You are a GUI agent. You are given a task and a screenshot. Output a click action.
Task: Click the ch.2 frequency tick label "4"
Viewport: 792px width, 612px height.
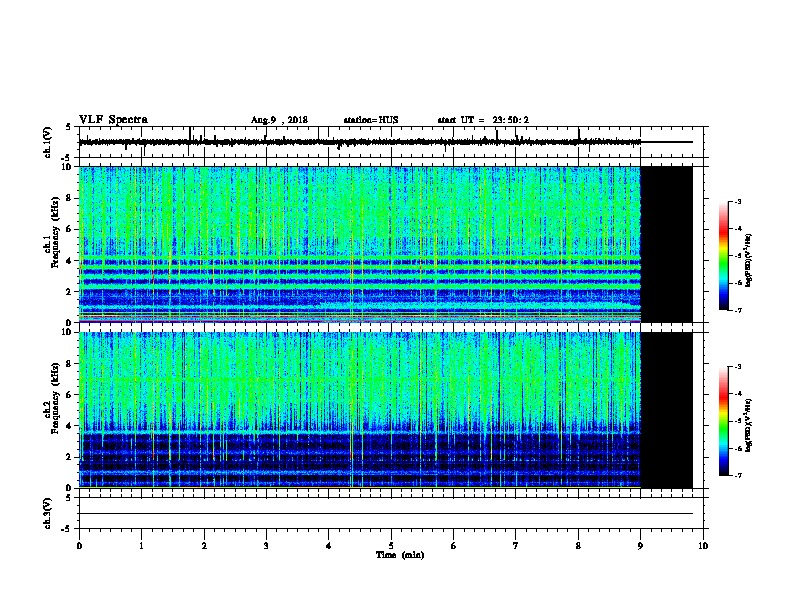coord(70,426)
